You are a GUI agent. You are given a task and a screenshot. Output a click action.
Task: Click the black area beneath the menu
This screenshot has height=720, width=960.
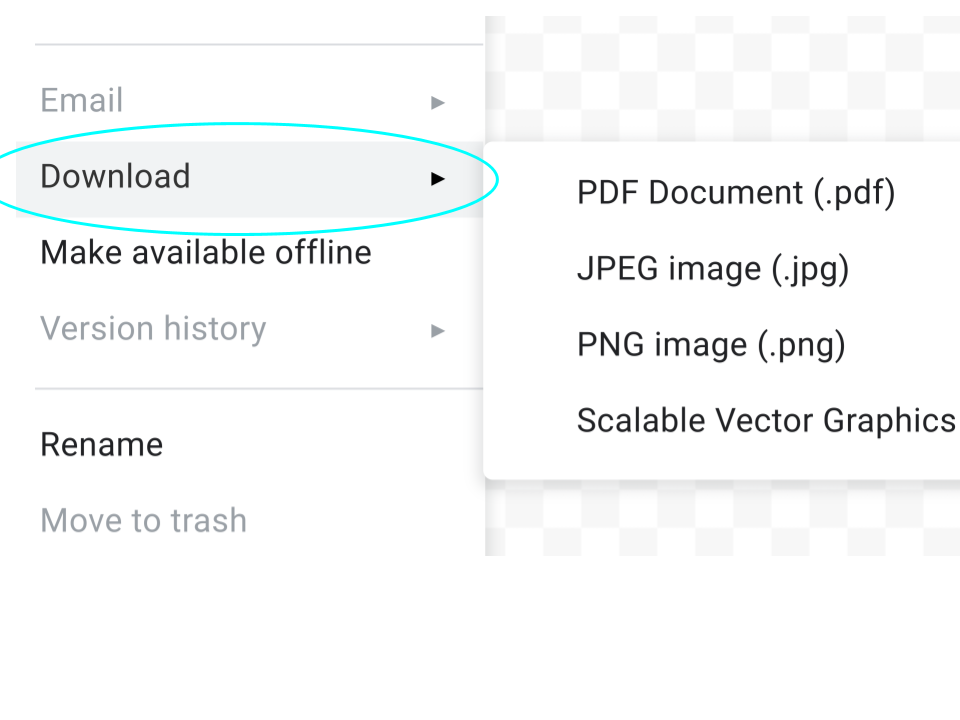tap(480, 640)
